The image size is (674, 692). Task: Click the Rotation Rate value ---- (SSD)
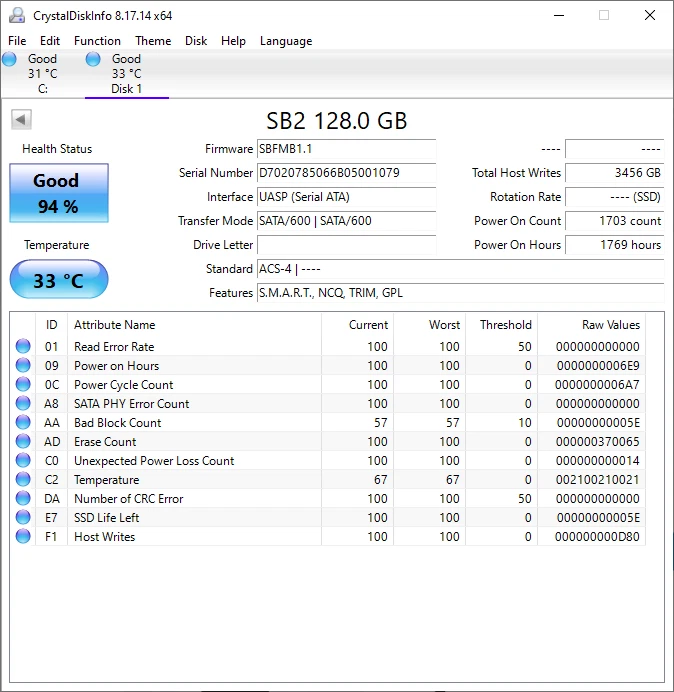[x=614, y=197]
